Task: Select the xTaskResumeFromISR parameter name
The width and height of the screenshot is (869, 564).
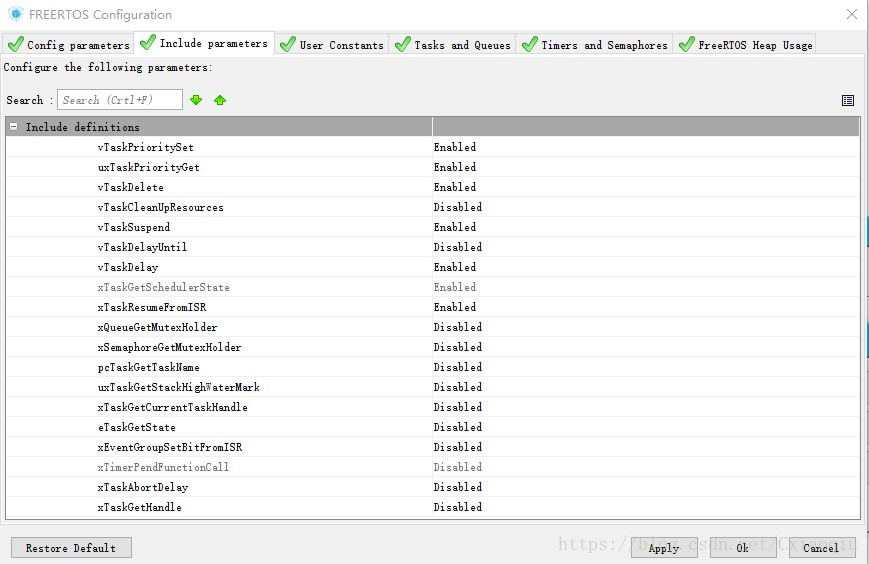Action: click(152, 307)
